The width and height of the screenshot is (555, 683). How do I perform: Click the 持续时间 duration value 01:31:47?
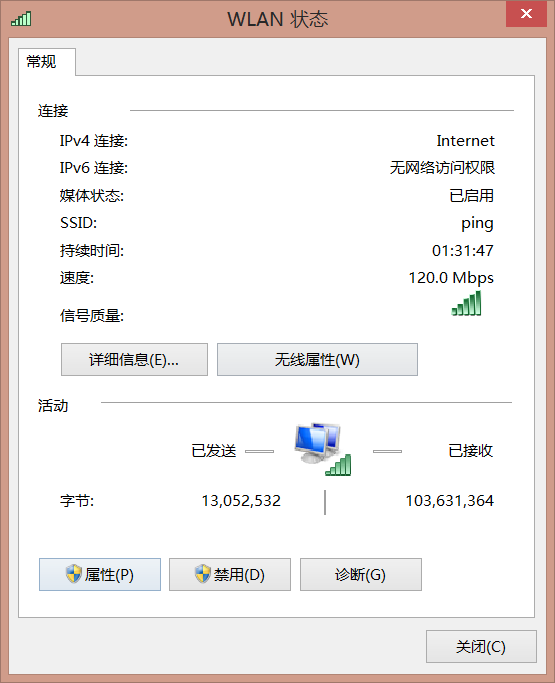pos(463,250)
